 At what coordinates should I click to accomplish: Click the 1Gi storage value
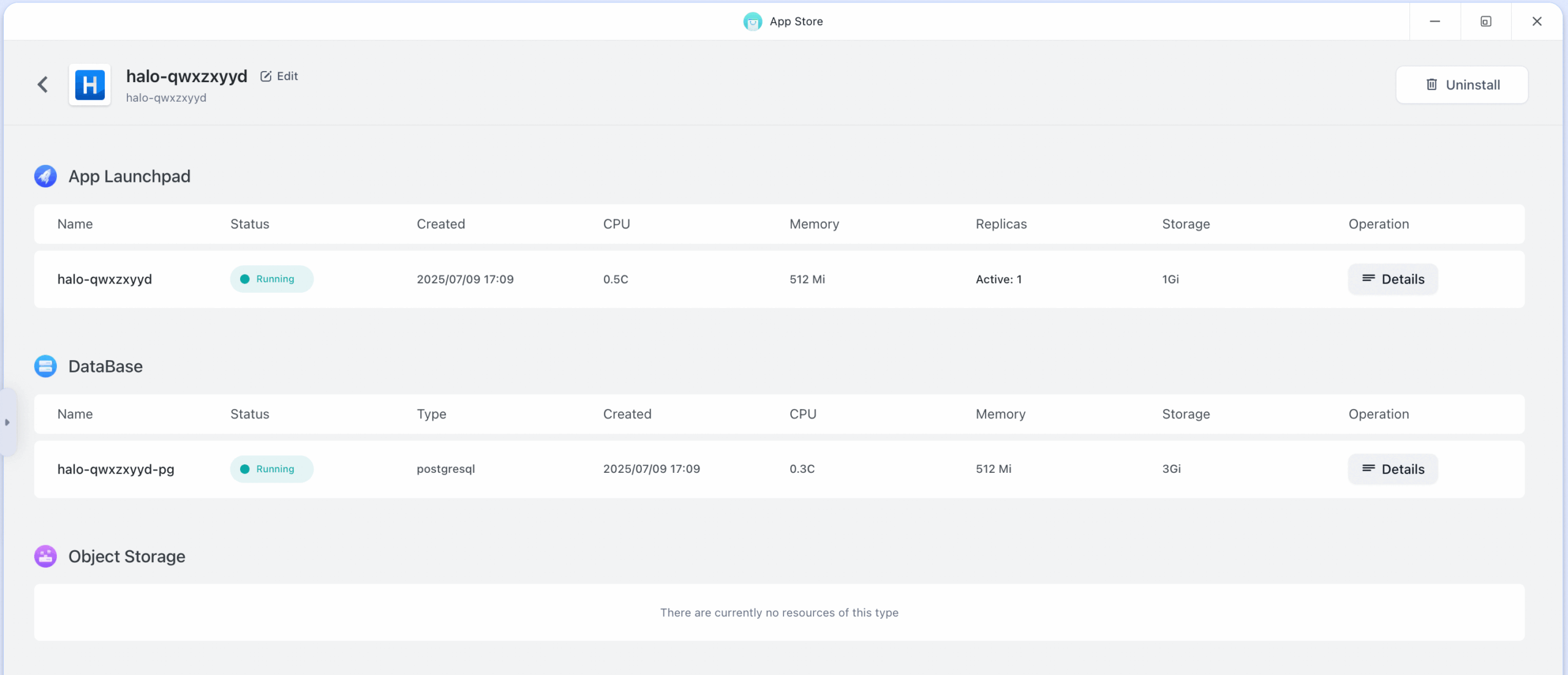point(1170,279)
